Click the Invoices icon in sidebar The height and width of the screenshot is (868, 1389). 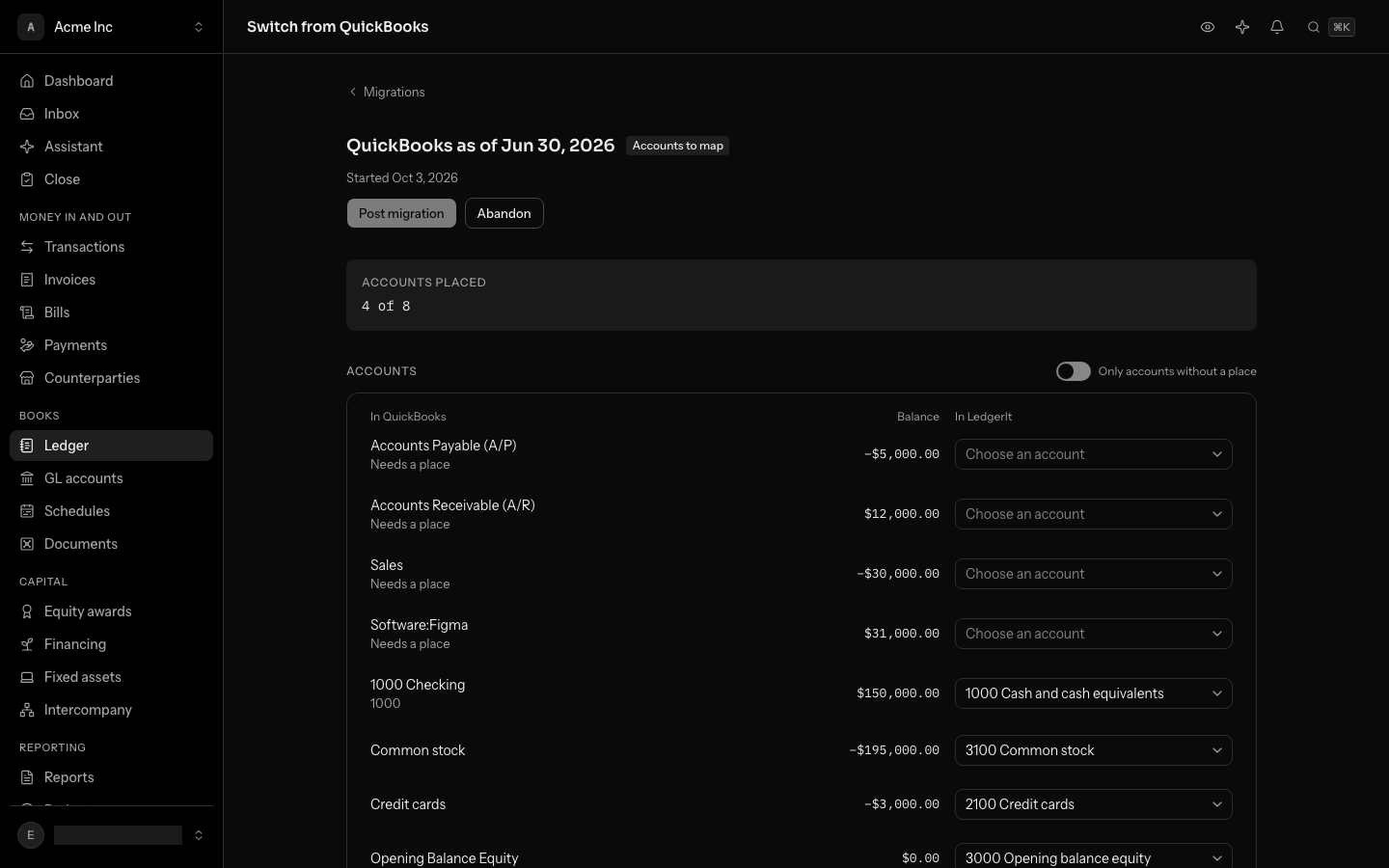click(27, 280)
